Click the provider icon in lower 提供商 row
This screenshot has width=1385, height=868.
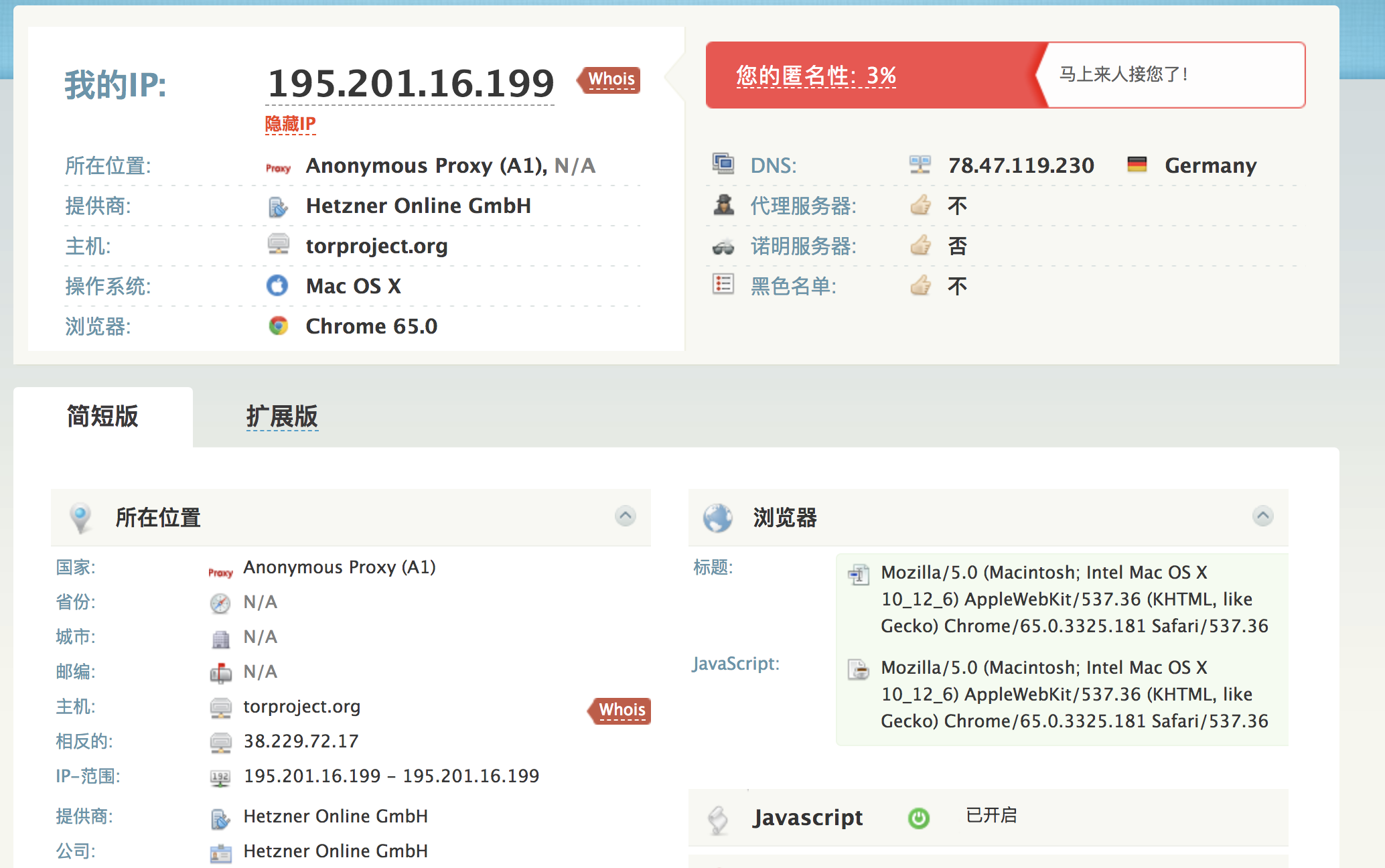point(220,818)
